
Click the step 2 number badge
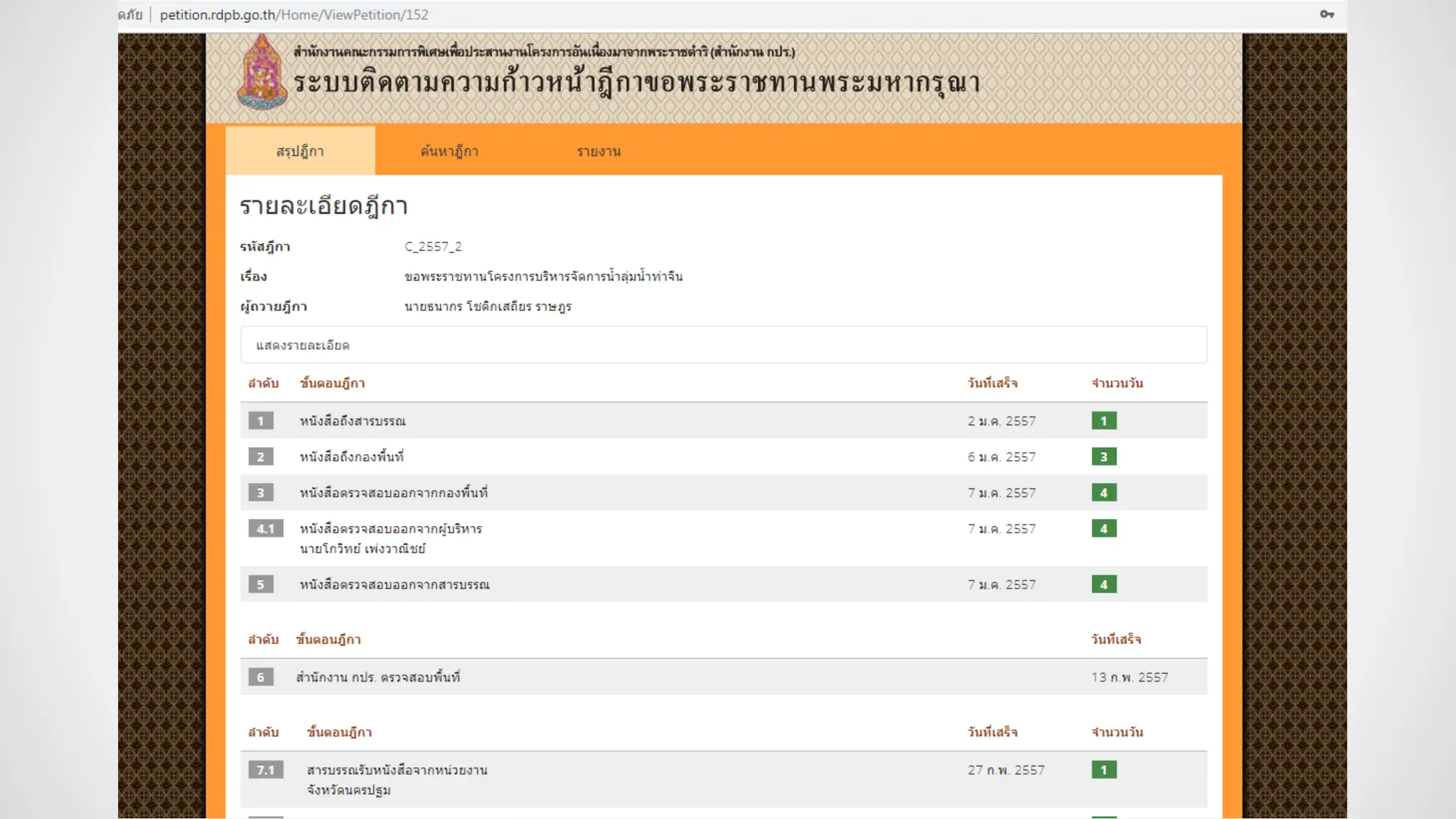click(x=260, y=457)
